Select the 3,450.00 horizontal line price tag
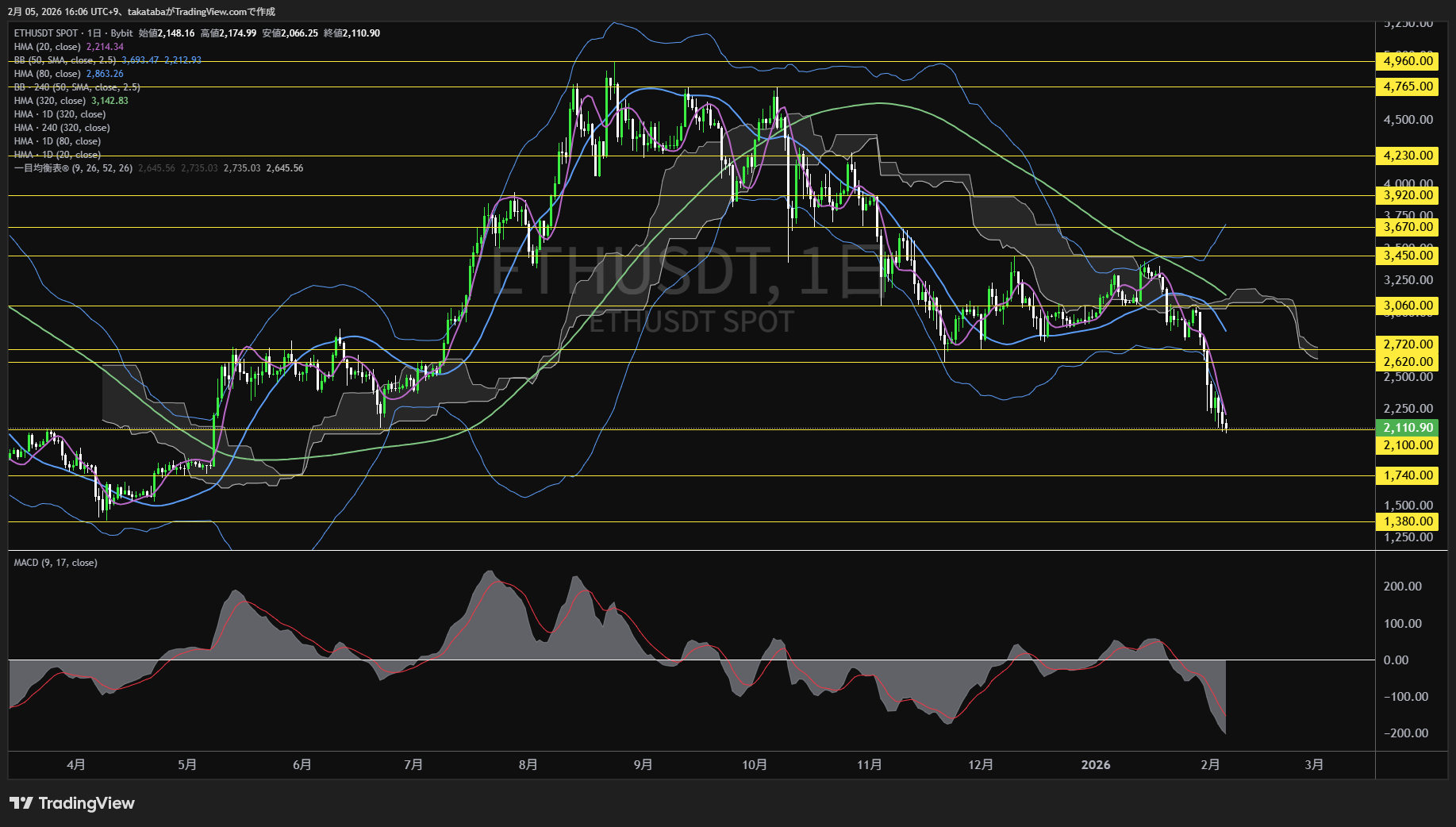Viewport: 1456px width, 827px height. (1408, 255)
